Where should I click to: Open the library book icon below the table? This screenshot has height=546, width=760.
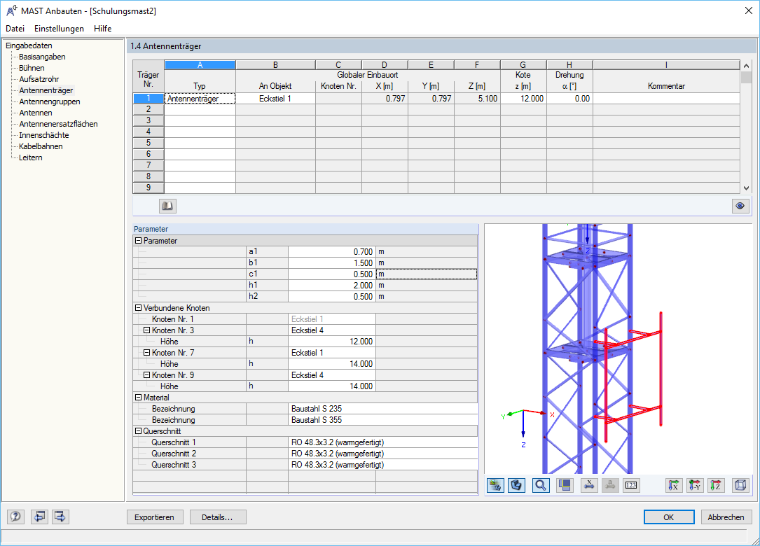point(168,206)
